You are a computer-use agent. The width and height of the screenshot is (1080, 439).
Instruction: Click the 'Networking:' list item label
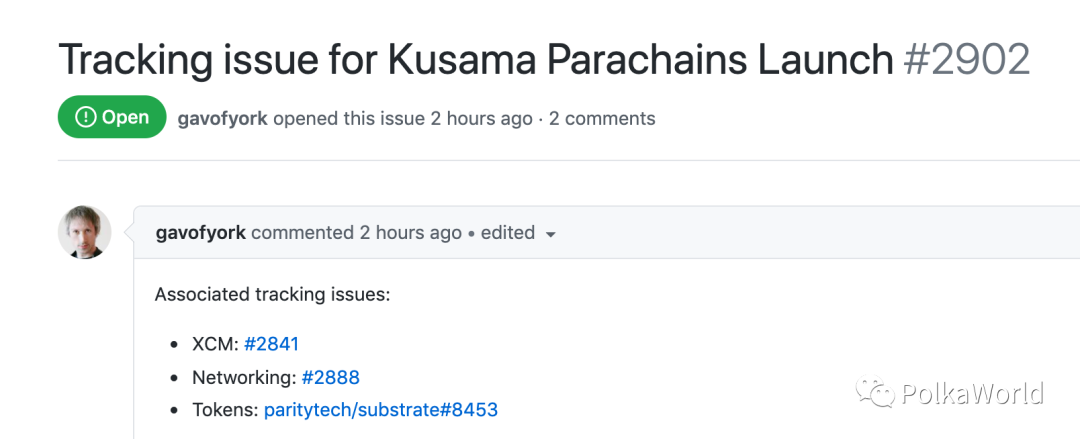click(244, 377)
